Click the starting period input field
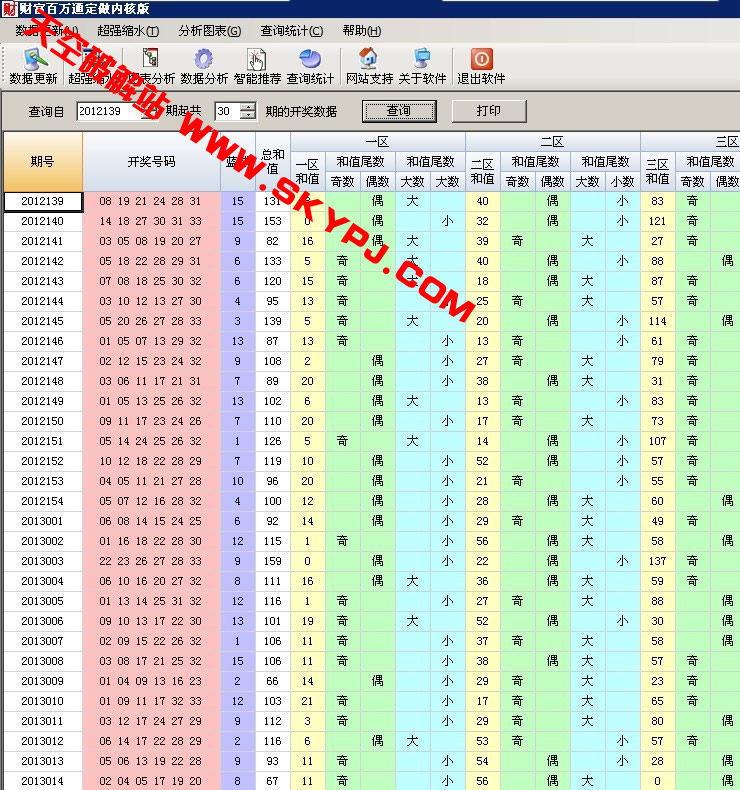740x790 pixels. tap(113, 111)
